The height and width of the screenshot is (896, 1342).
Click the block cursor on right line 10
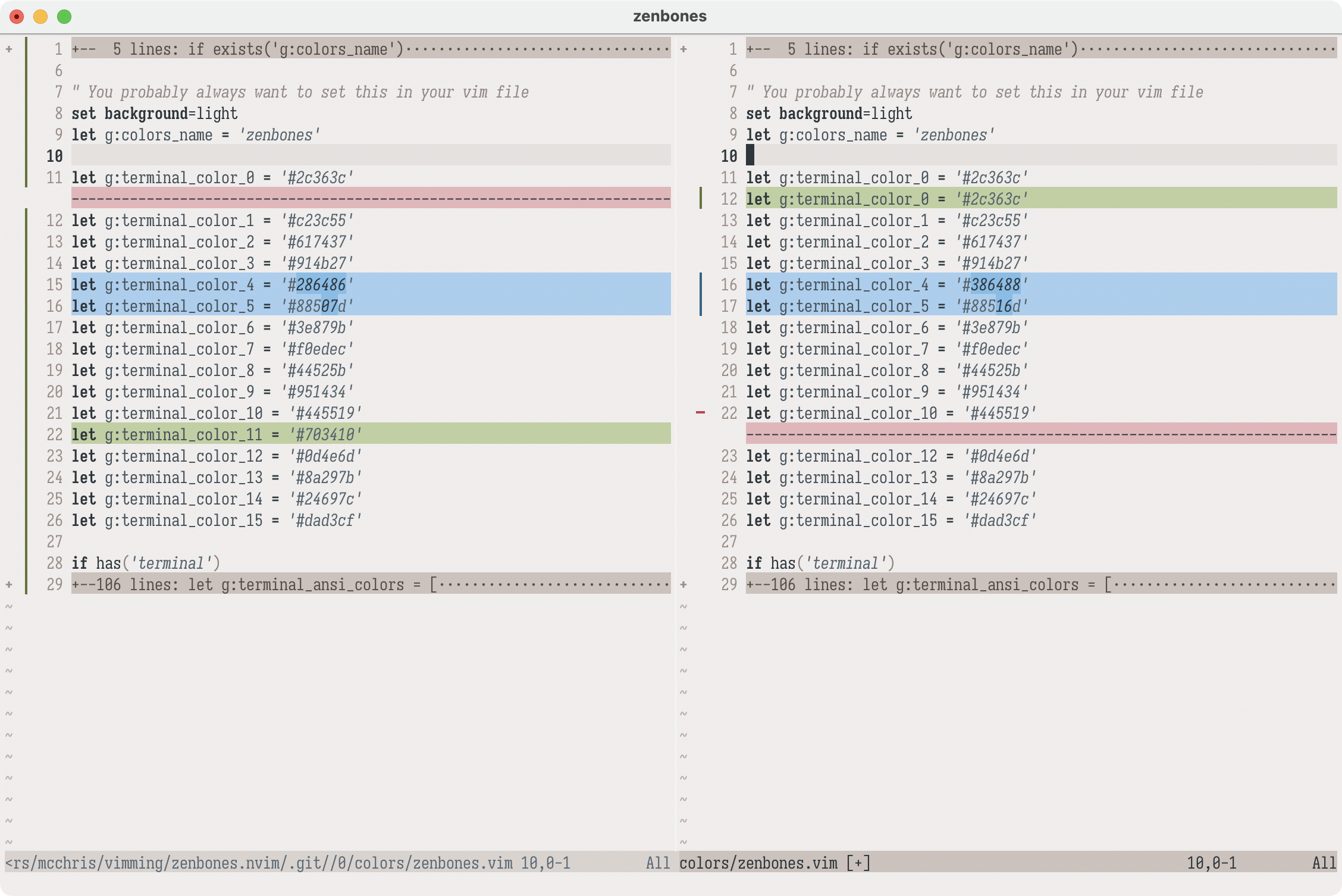(x=750, y=155)
